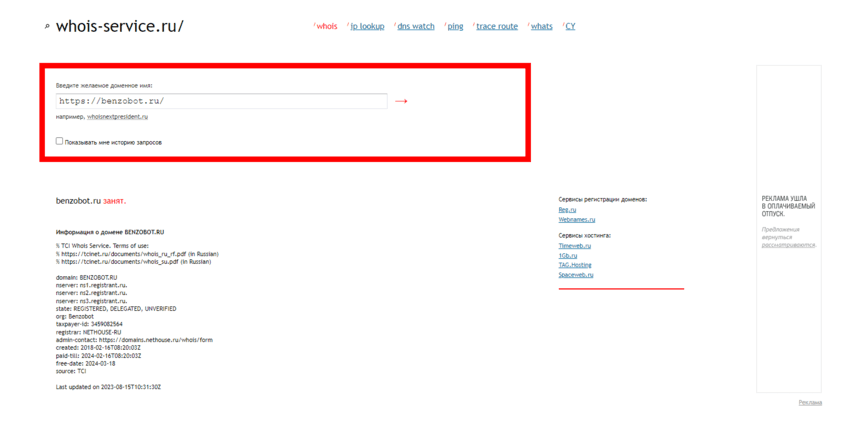Focus the domain name input field
The image size is (850, 423).
click(x=221, y=101)
